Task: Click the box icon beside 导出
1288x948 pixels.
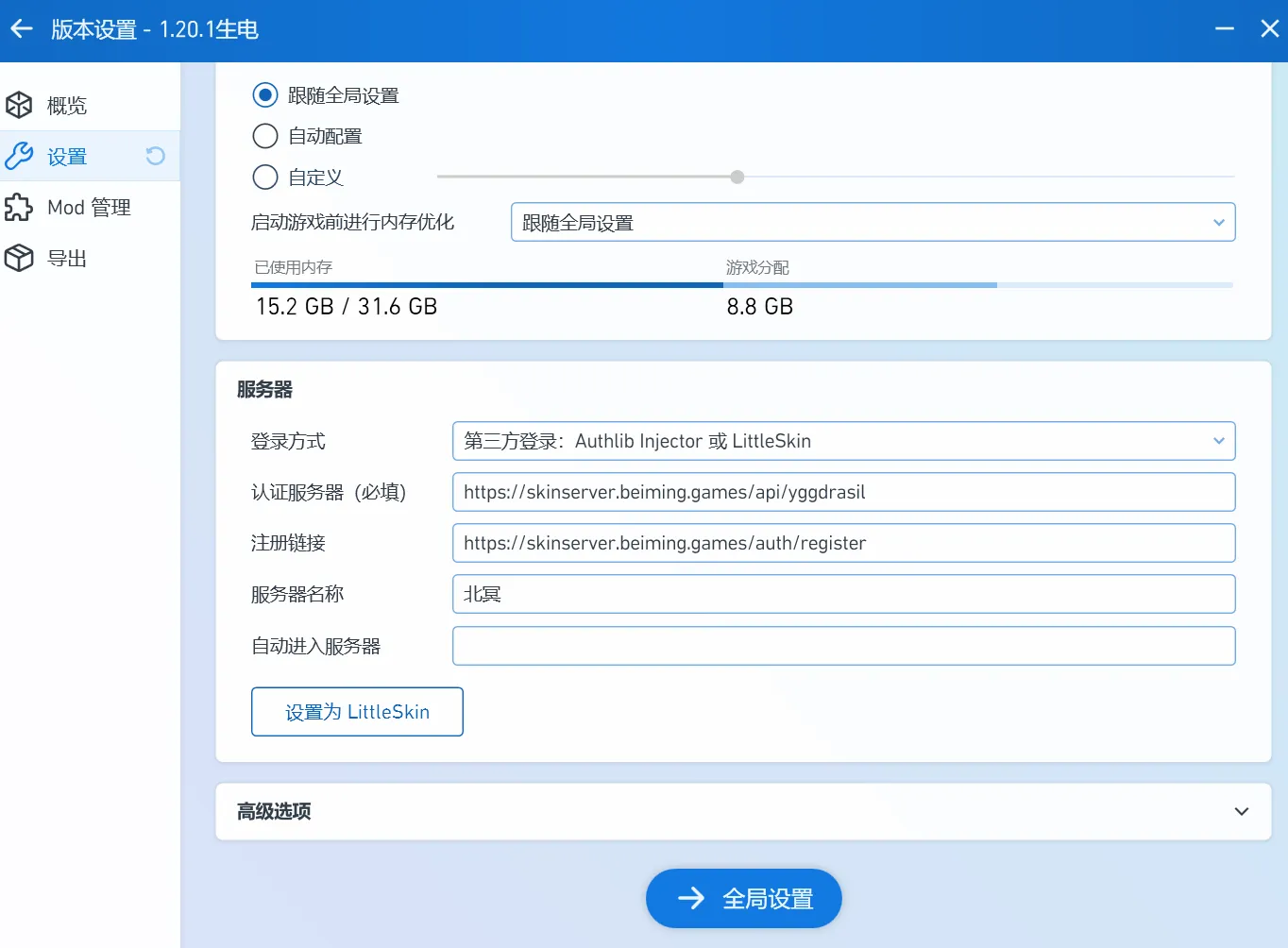Action: 19,258
